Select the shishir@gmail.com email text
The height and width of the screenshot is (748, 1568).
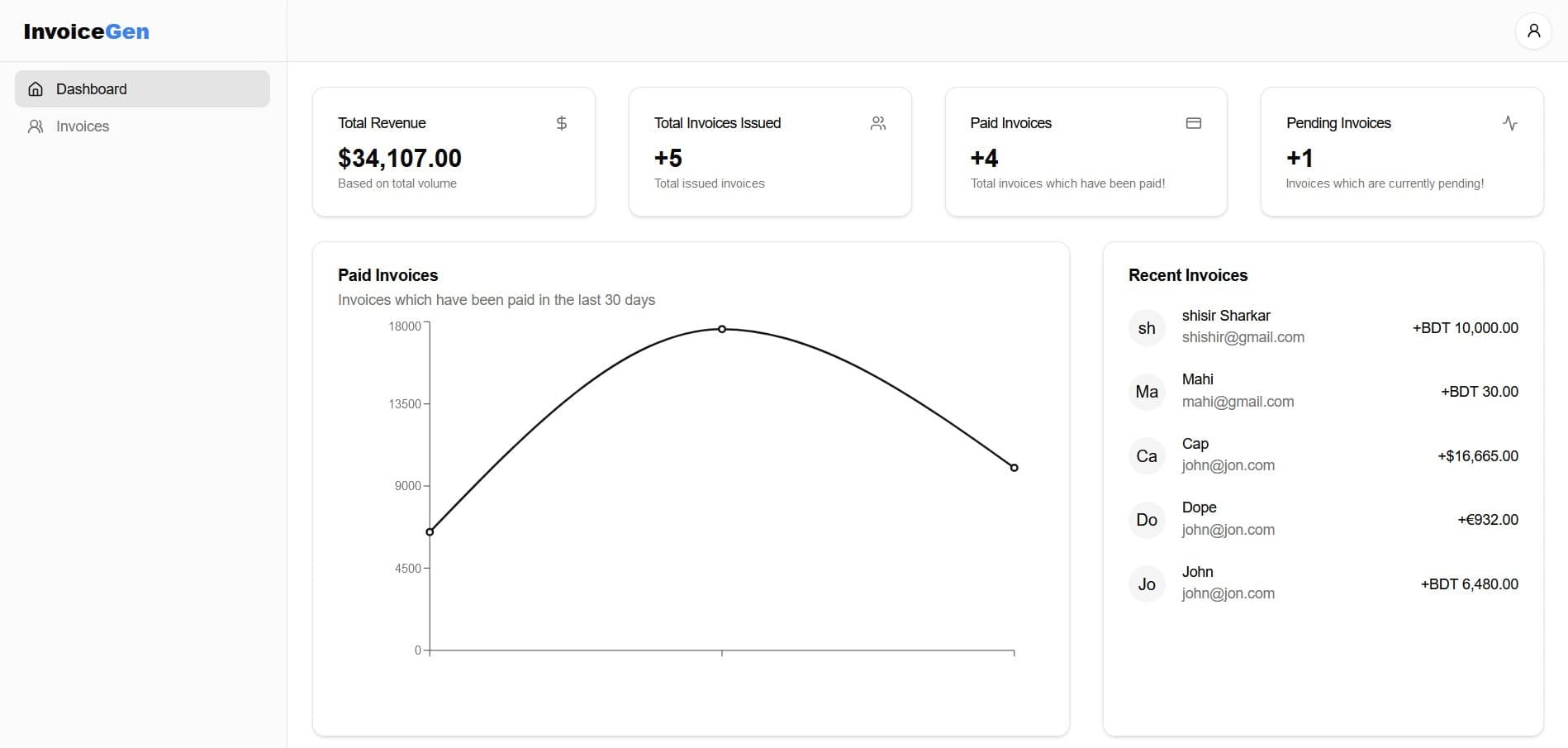click(x=1243, y=337)
